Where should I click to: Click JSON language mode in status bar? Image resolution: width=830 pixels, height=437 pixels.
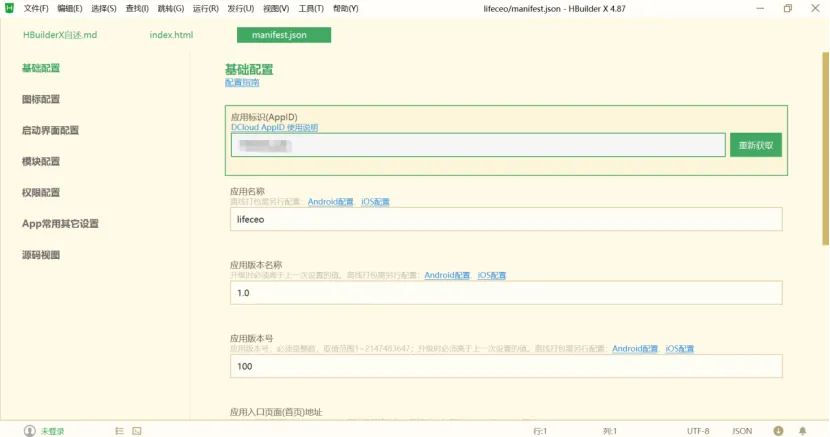click(x=742, y=431)
